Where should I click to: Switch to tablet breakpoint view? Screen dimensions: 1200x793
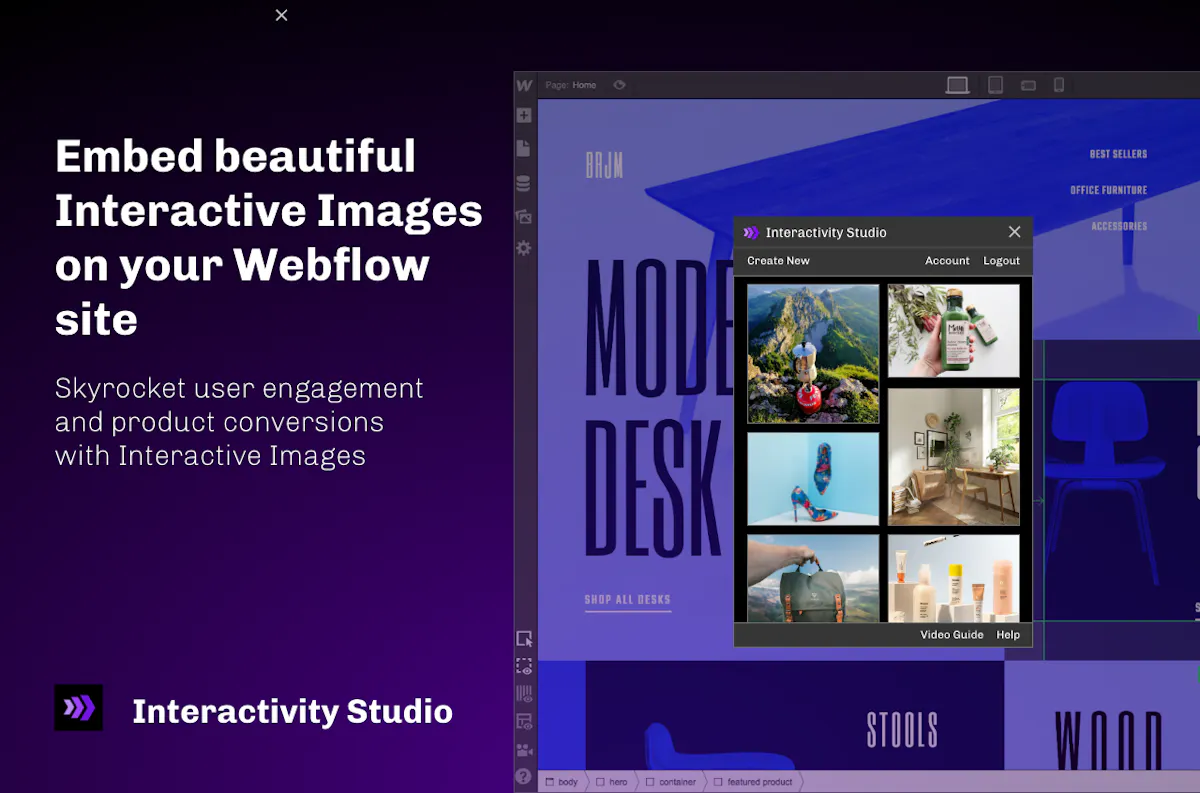click(995, 85)
